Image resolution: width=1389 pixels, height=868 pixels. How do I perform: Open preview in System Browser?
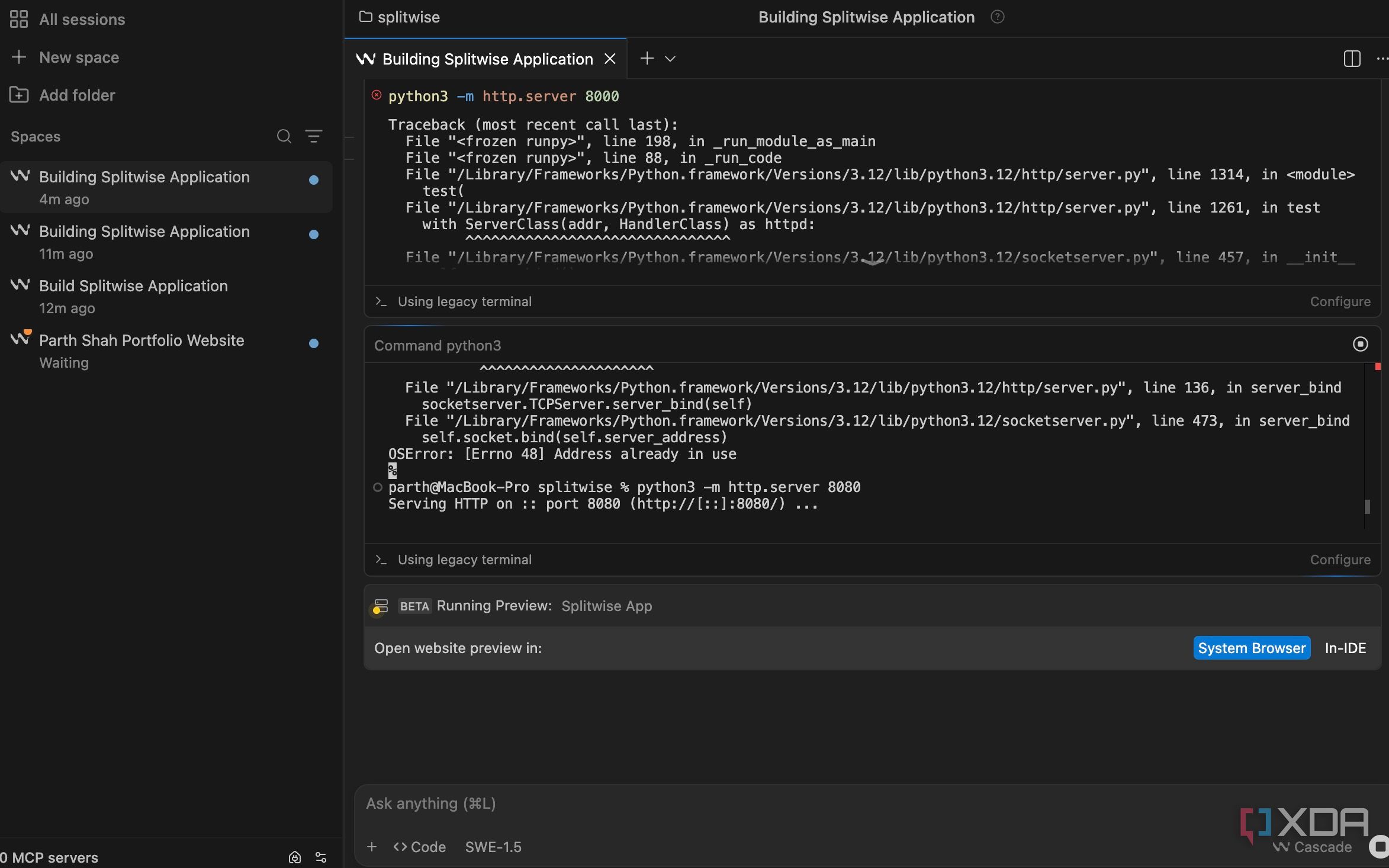click(1252, 648)
